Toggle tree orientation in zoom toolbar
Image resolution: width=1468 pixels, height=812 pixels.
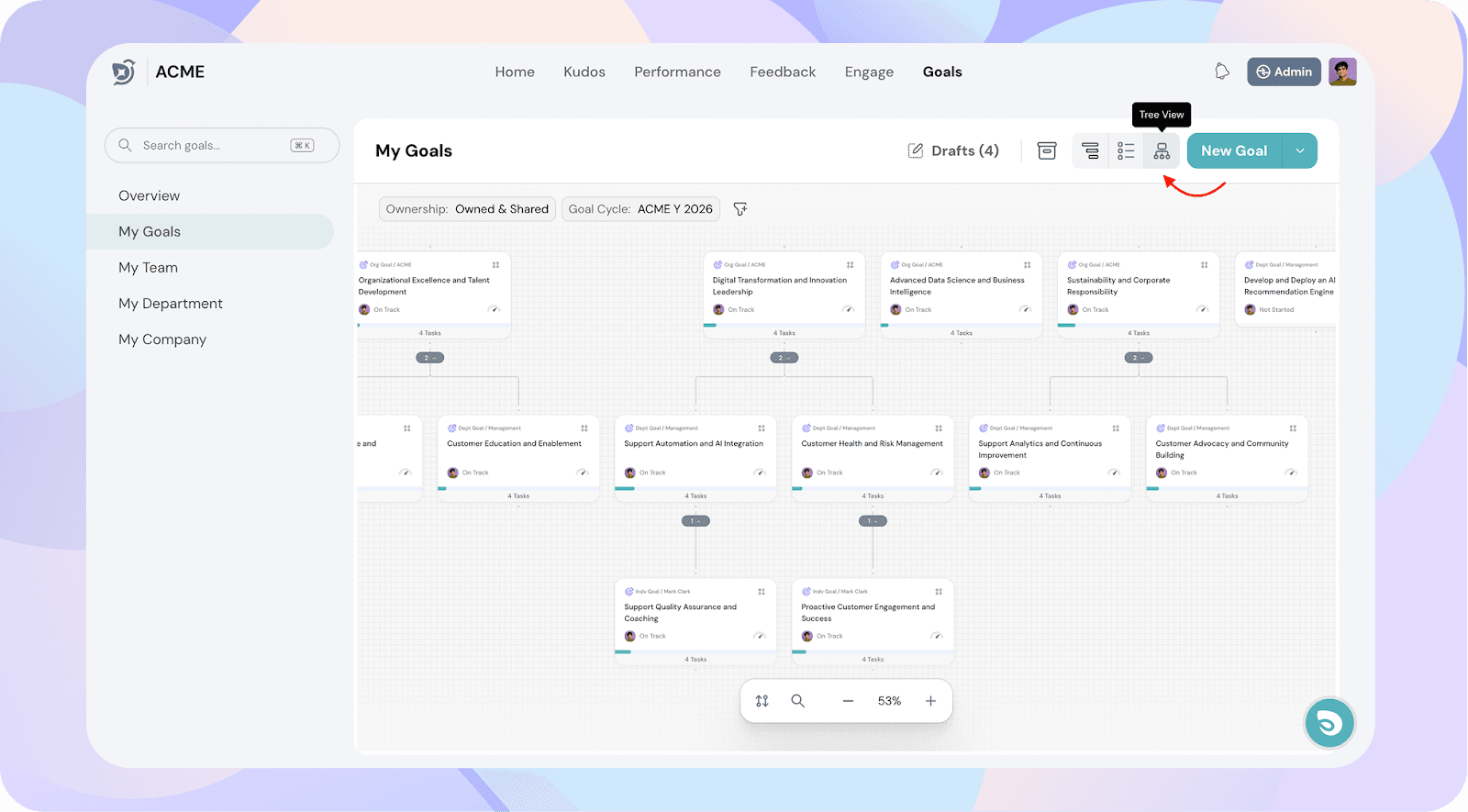(x=762, y=701)
